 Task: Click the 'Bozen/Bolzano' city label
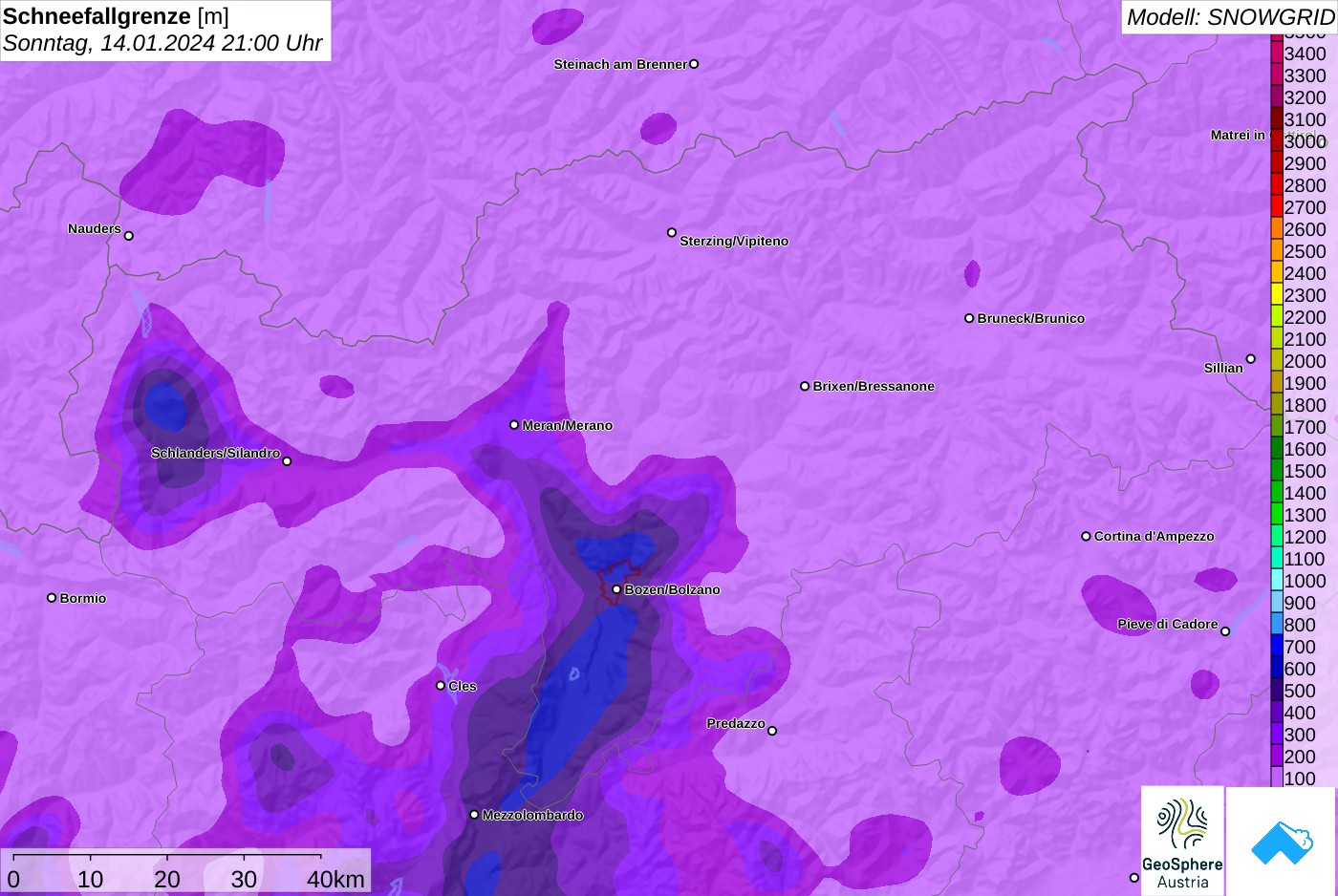(673, 589)
